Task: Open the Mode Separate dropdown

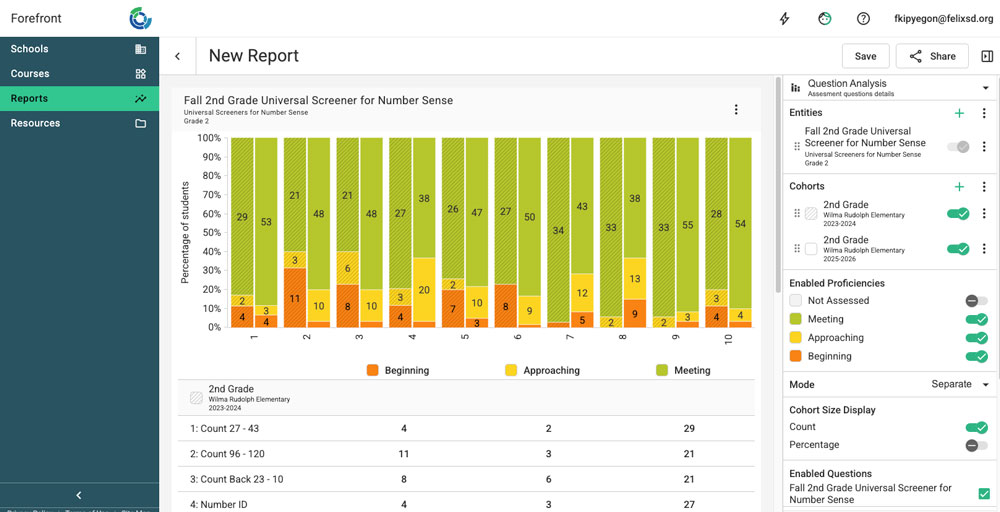Action: click(959, 384)
